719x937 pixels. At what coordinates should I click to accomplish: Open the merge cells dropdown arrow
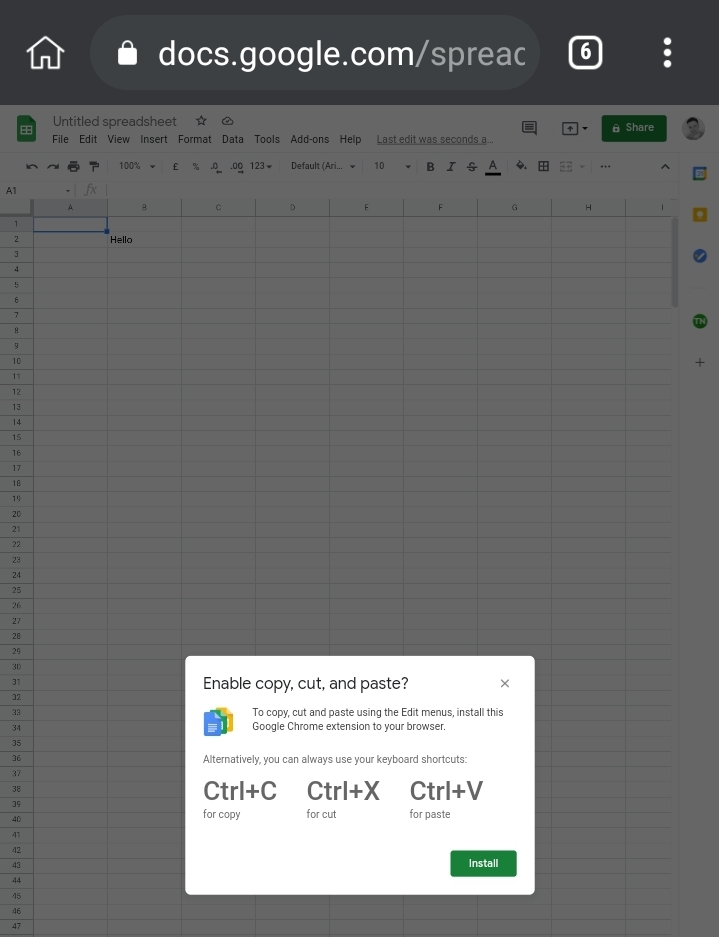coord(582,166)
